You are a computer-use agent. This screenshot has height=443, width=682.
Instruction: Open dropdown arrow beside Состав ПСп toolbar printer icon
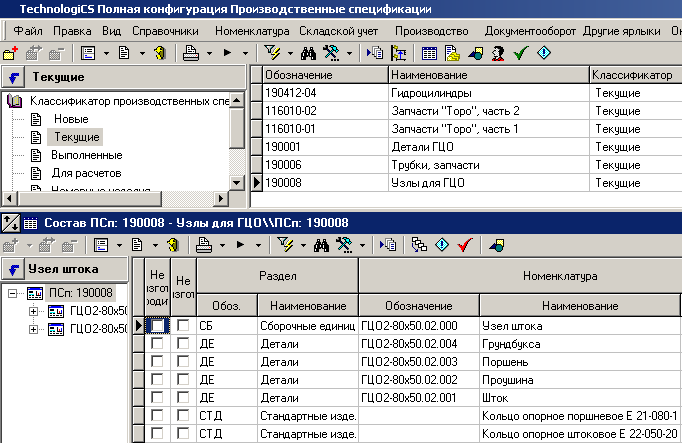(222, 246)
